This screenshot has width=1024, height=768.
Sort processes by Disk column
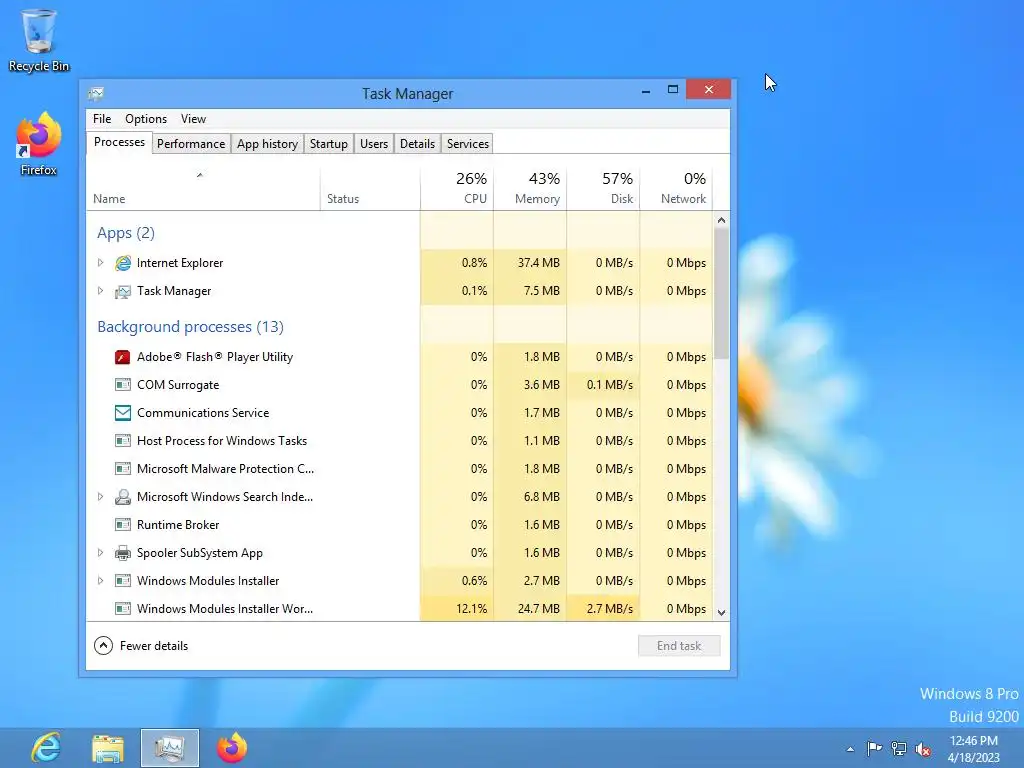tap(603, 189)
